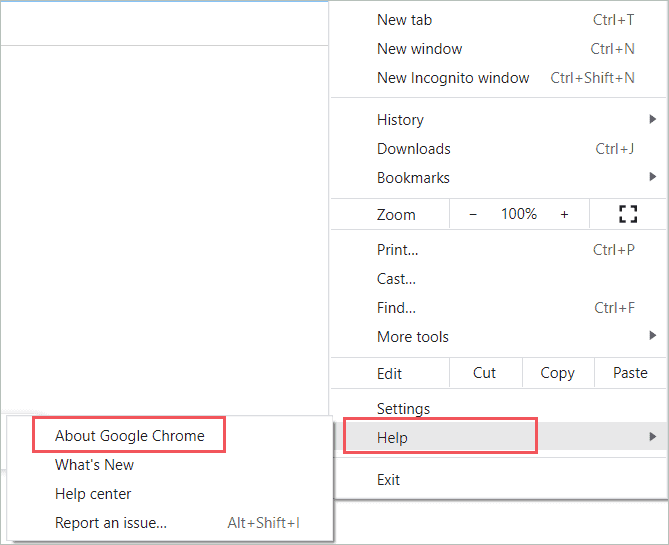Expand Bookmarks submenu arrow
The width and height of the screenshot is (669, 545).
(x=652, y=177)
